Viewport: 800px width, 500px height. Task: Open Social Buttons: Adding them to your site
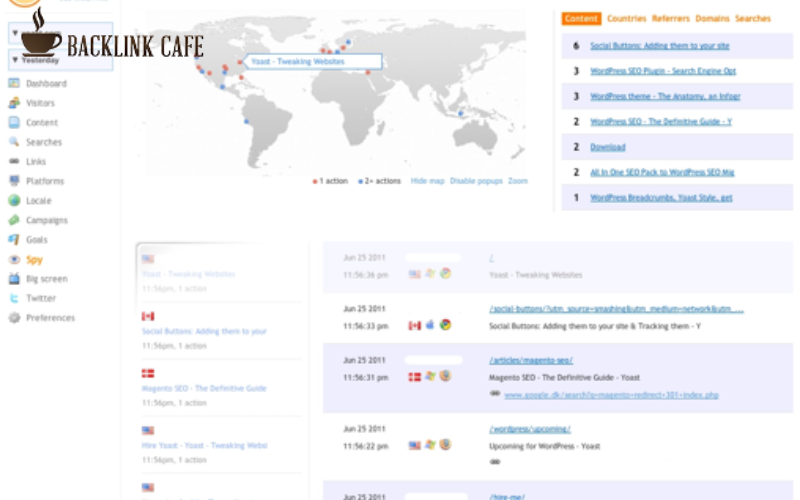(659, 45)
